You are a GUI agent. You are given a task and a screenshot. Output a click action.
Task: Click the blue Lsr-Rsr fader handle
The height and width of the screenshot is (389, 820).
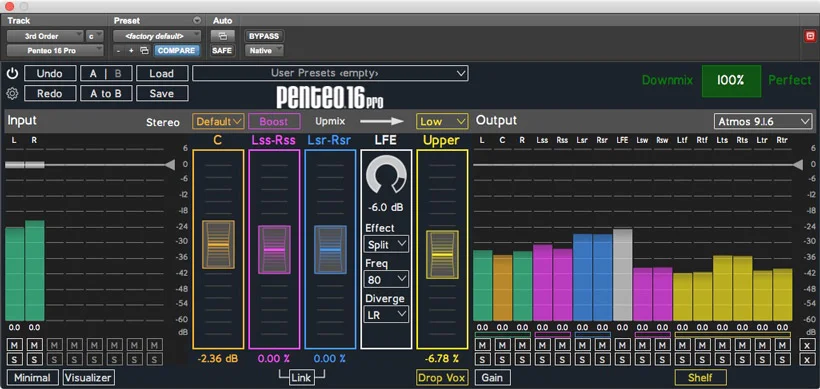tap(330, 249)
